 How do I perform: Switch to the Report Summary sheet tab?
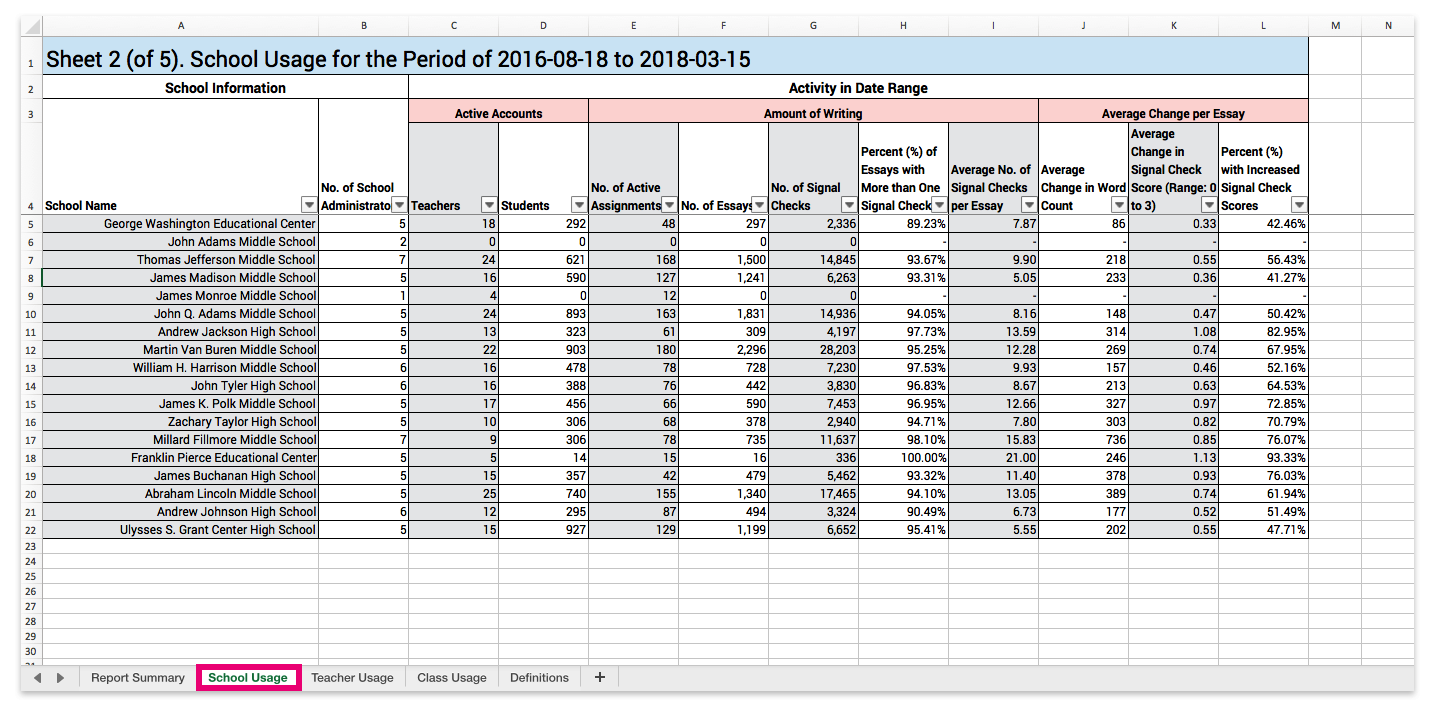(138, 678)
